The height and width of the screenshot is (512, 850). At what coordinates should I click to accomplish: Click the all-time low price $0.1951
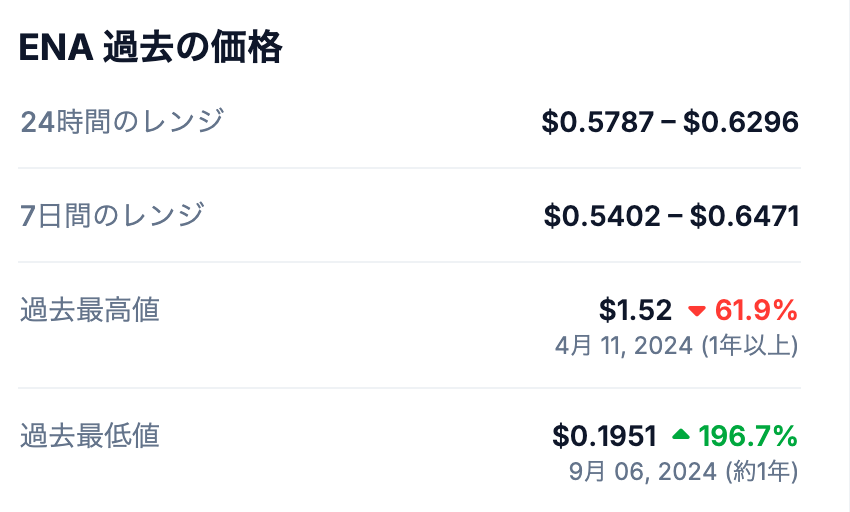[604, 436]
